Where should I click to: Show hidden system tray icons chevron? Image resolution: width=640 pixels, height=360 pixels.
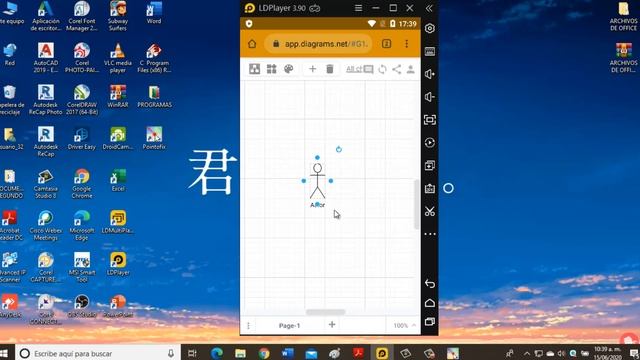click(527, 353)
